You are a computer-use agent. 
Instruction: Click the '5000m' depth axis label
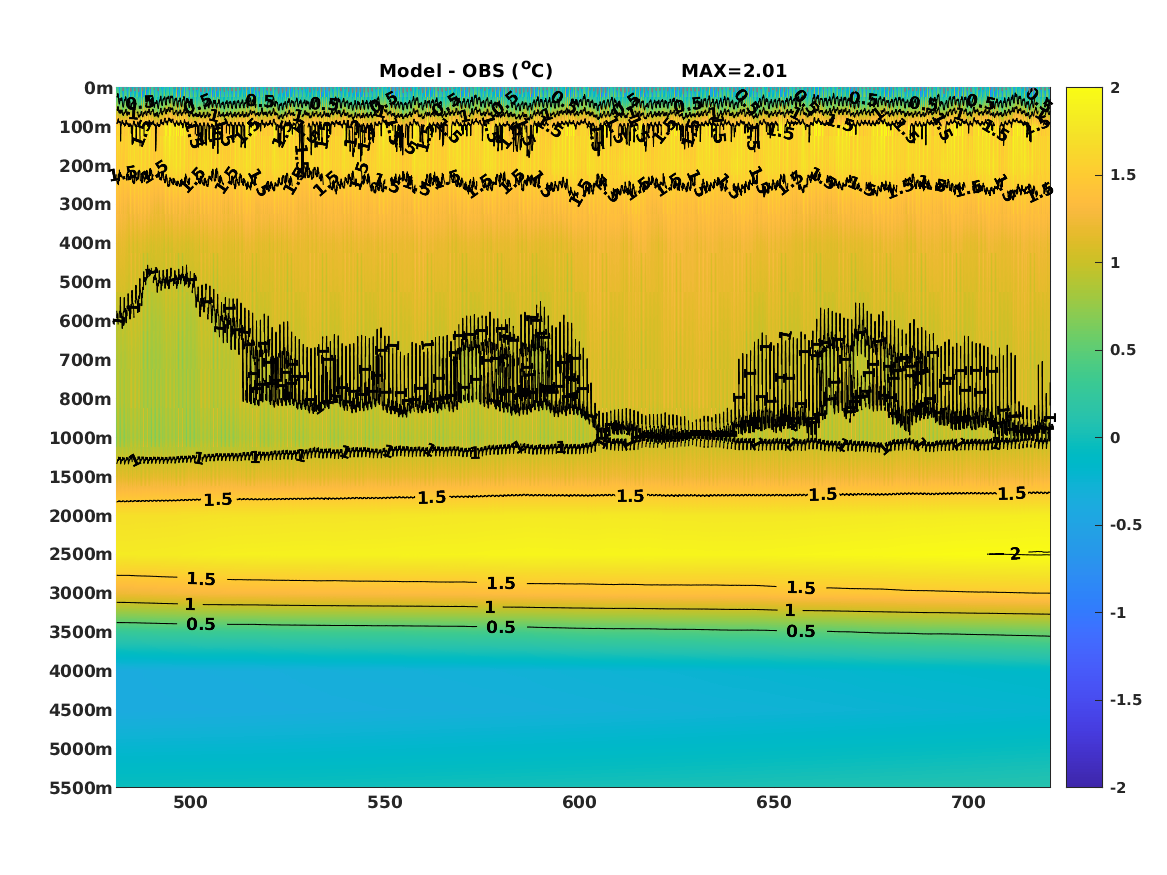(x=81, y=749)
